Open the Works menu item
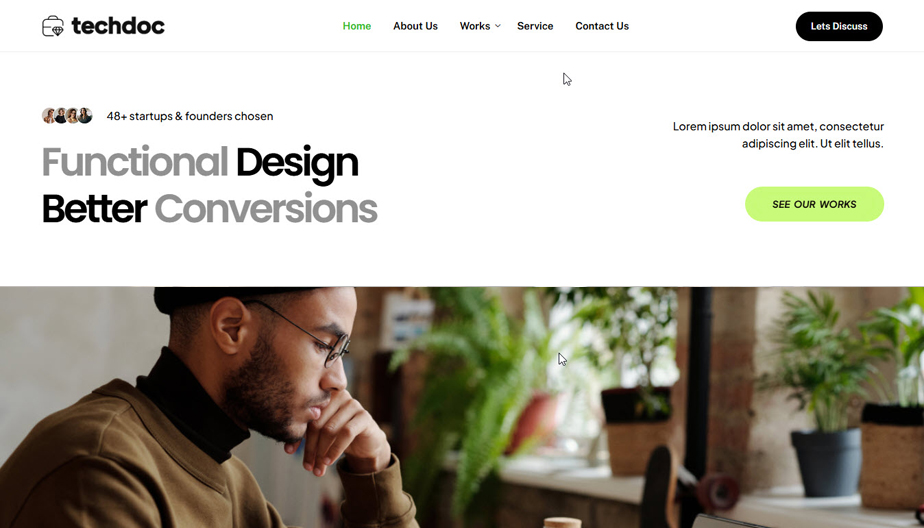This screenshot has height=528, width=924. pos(475,26)
